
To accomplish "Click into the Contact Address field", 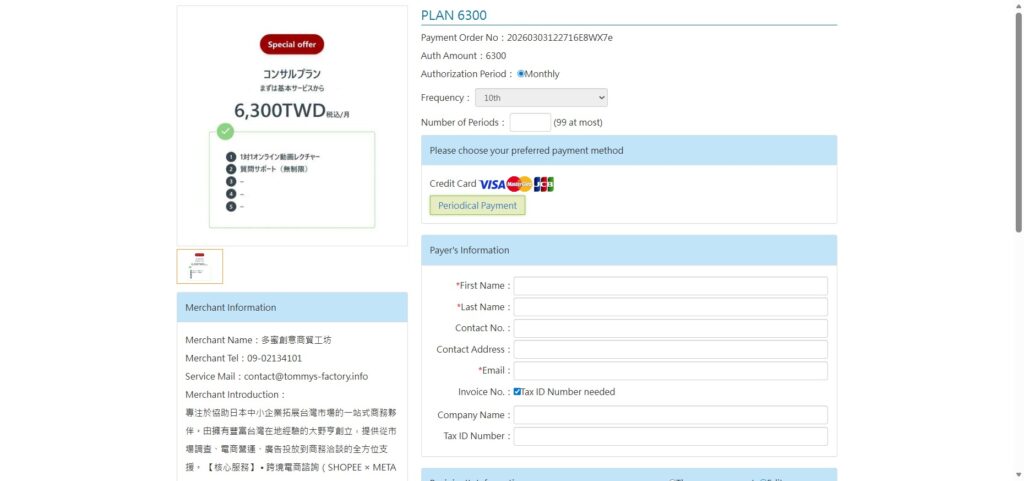I will point(670,350).
